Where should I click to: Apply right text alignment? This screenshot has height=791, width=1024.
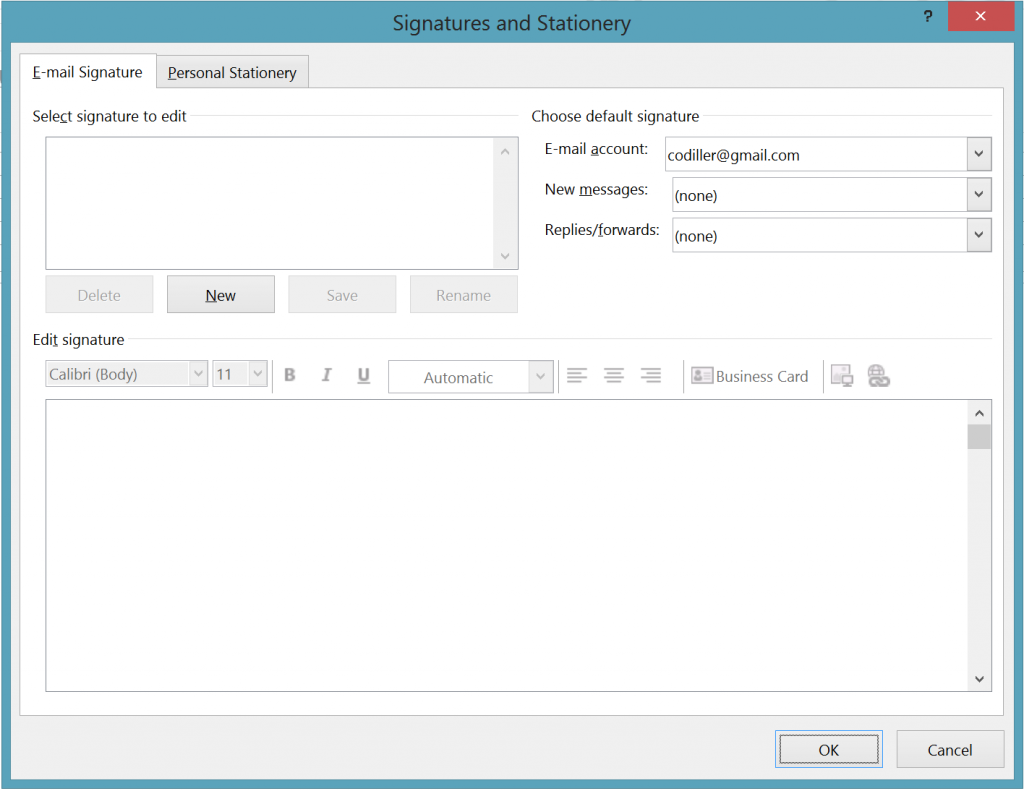[651, 375]
